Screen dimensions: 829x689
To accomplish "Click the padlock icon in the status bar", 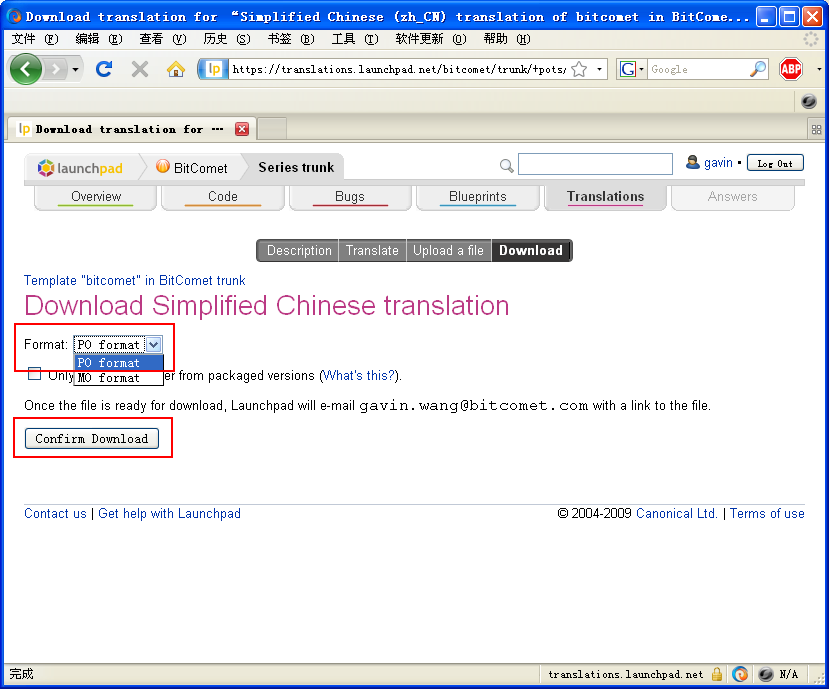I will [x=717, y=674].
